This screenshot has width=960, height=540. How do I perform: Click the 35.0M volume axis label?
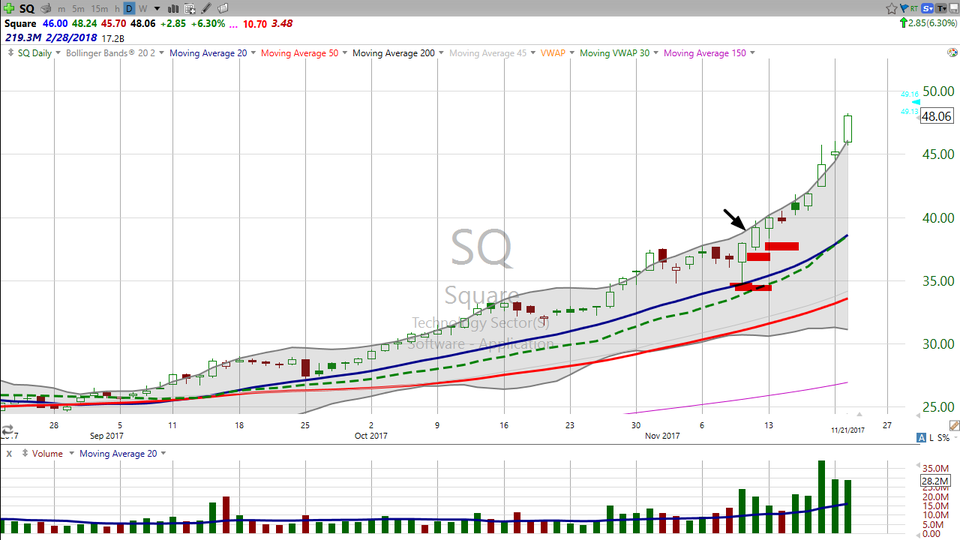click(935, 469)
